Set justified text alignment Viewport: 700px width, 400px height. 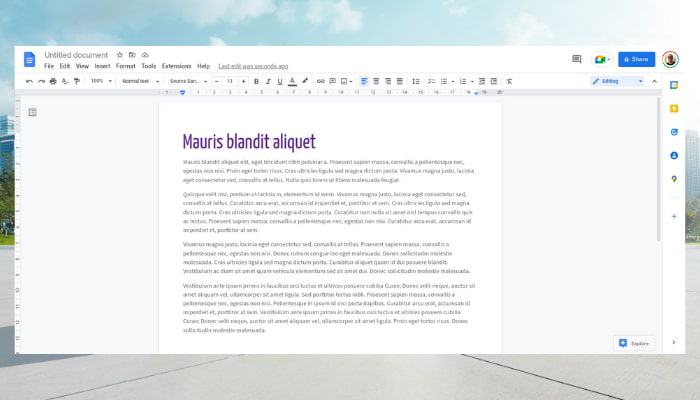(400, 81)
